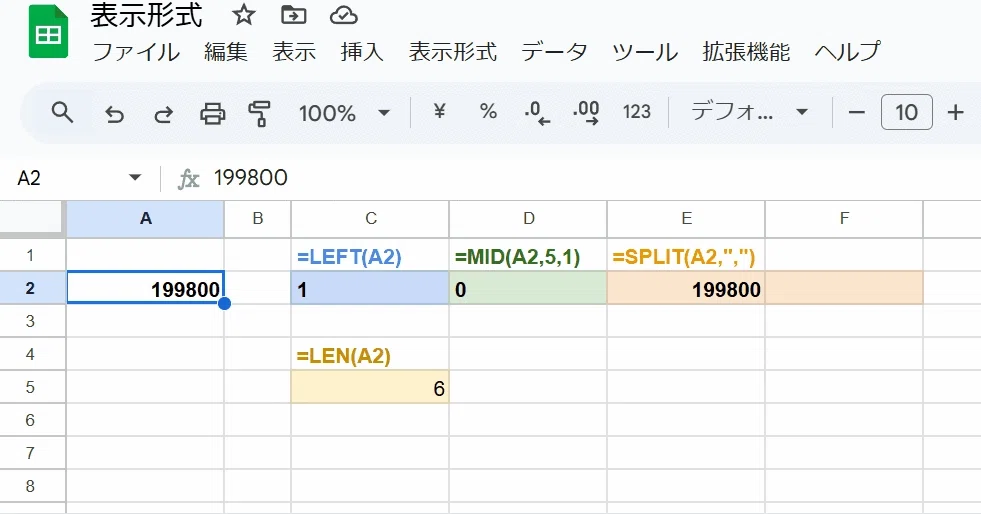
Task: Undo the last action
Action: click(114, 114)
